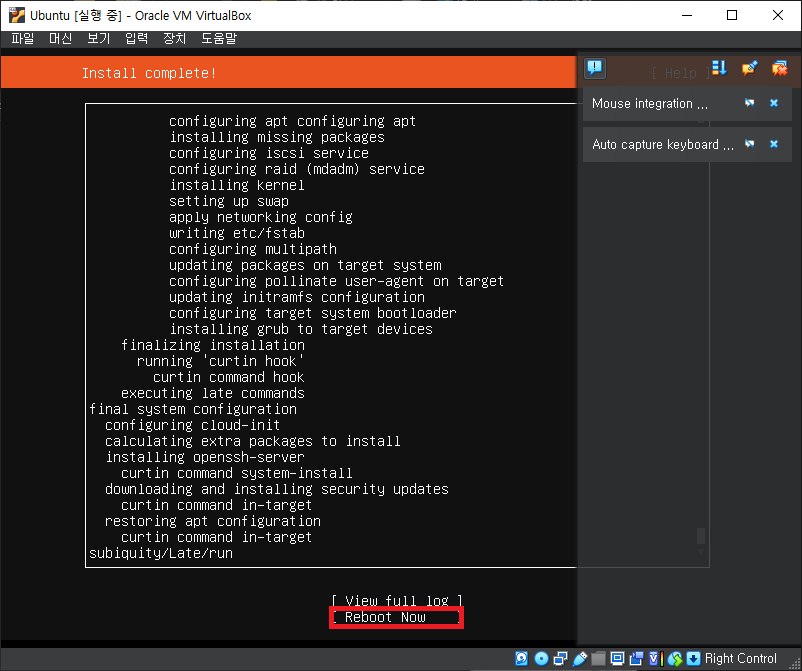This screenshot has width=802, height=671.
Task: Click the display settings status icon
Action: click(617, 658)
